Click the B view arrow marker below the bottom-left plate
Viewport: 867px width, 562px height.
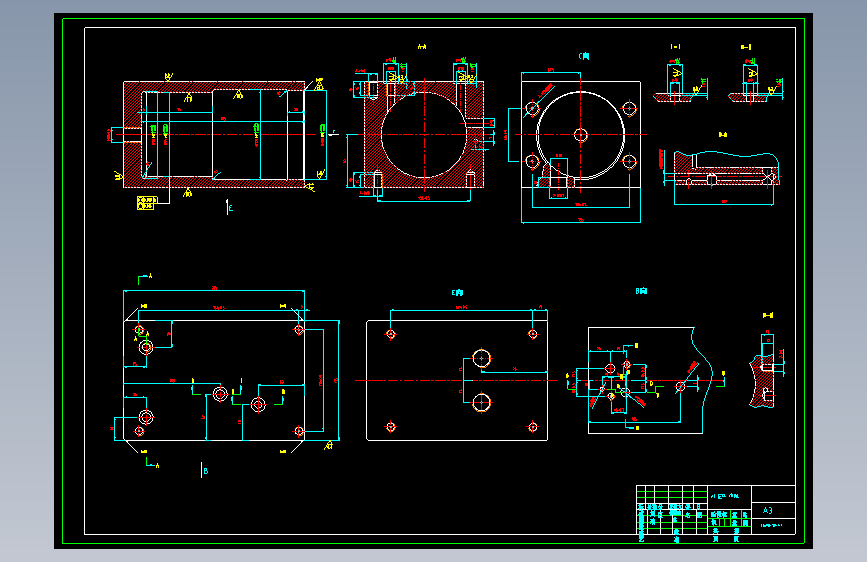204,470
